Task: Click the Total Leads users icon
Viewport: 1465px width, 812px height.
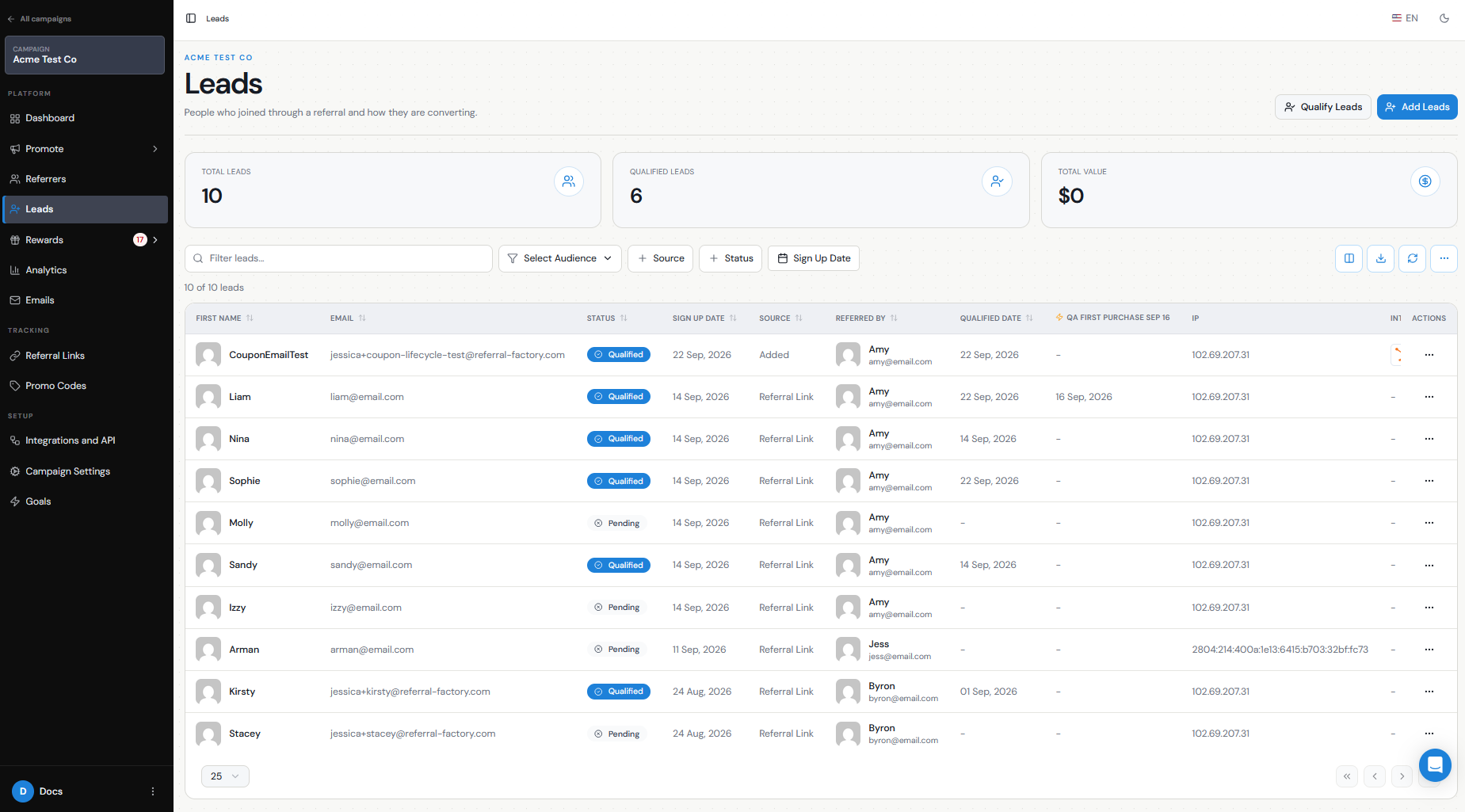Action: 569,181
